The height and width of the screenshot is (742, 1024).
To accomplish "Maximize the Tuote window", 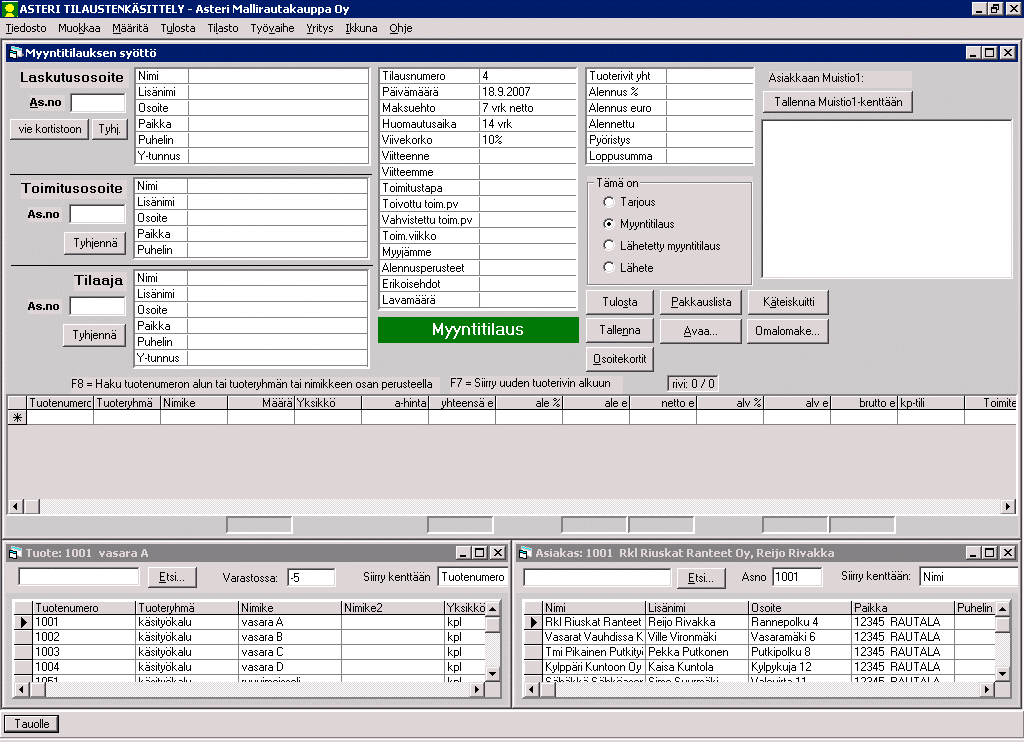I will point(480,553).
